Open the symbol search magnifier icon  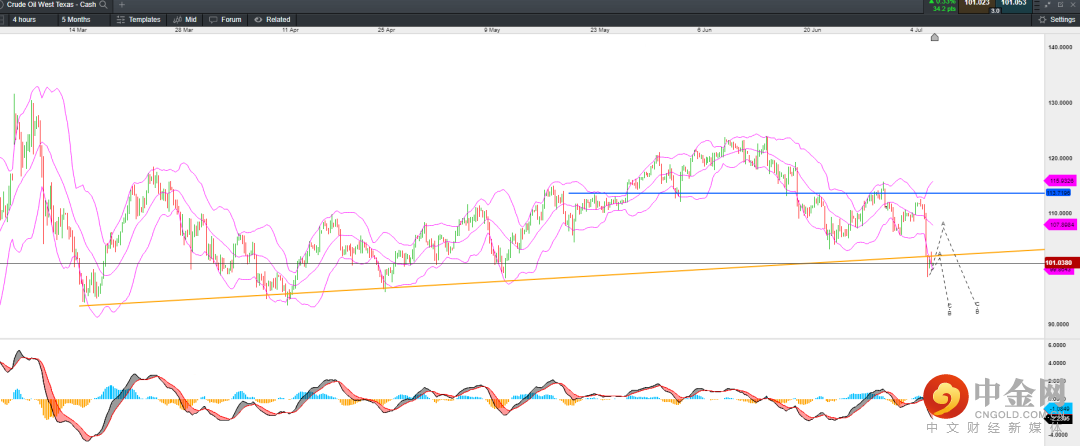(x=103, y=4)
